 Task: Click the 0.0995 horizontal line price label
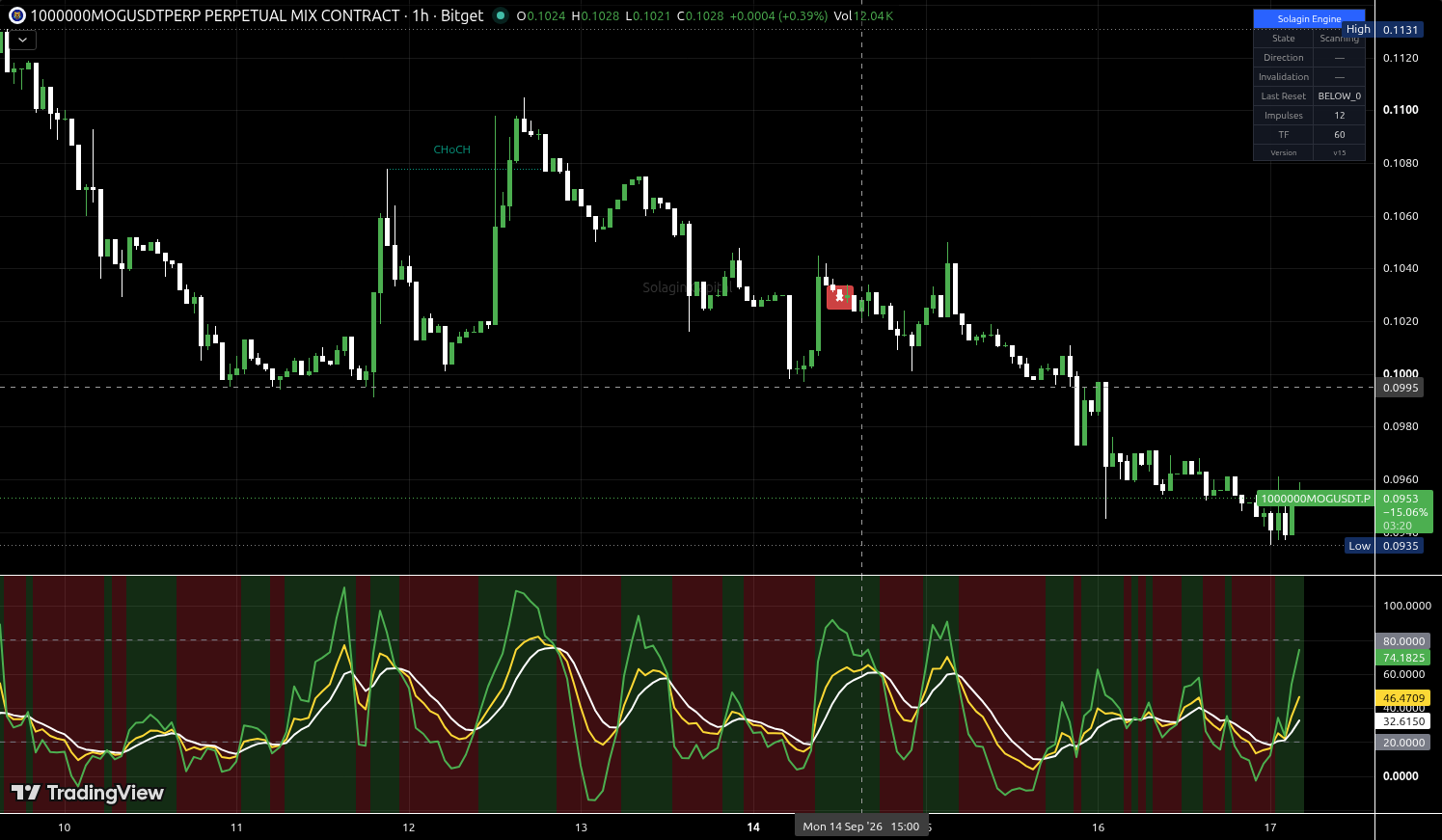(1401, 388)
